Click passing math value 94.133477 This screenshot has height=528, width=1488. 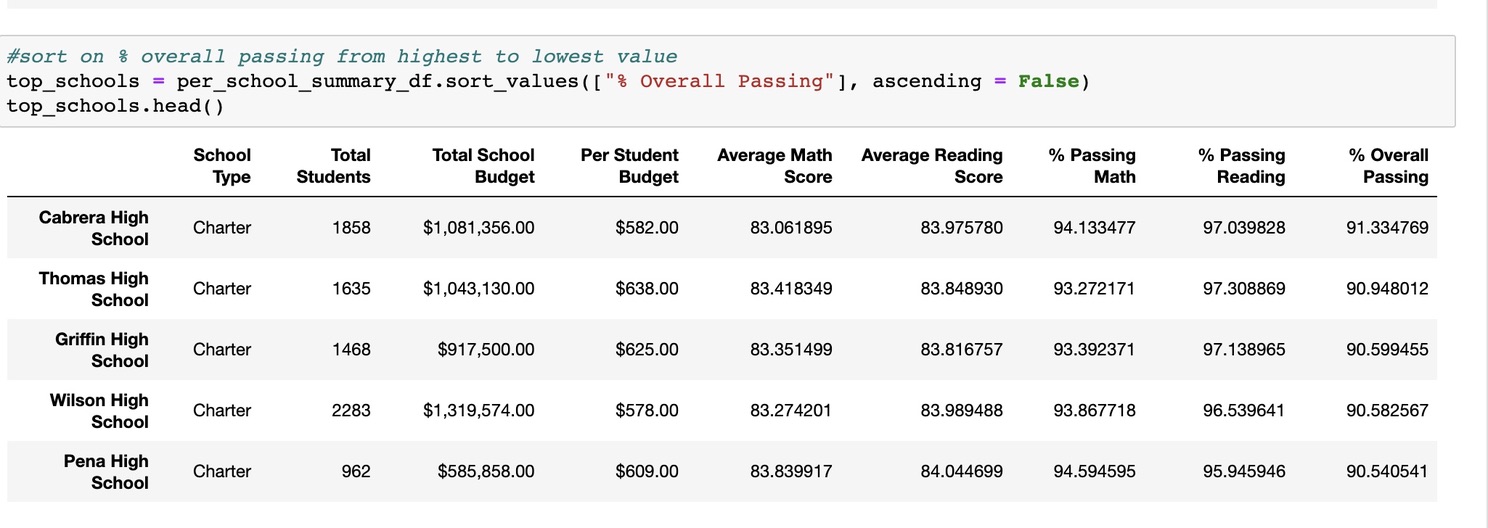(1095, 228)
